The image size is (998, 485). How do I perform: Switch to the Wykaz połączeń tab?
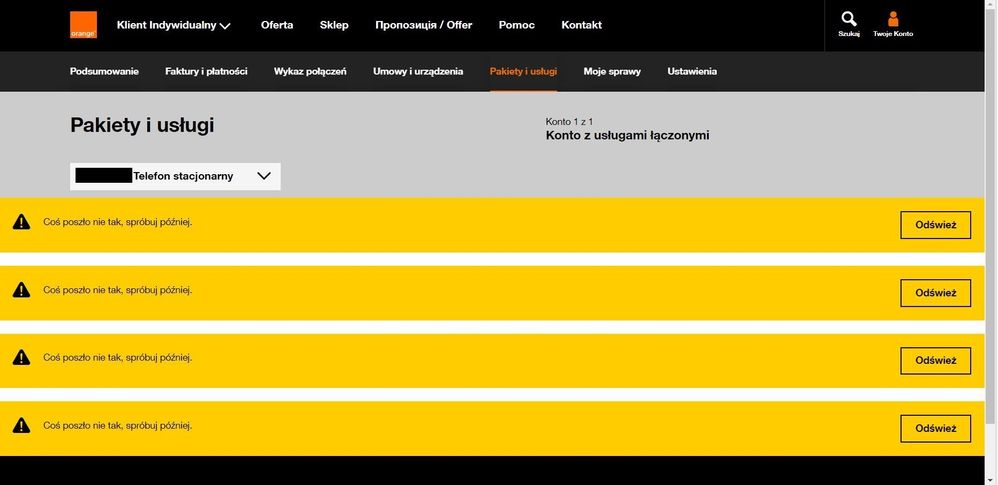coord(310,71)
